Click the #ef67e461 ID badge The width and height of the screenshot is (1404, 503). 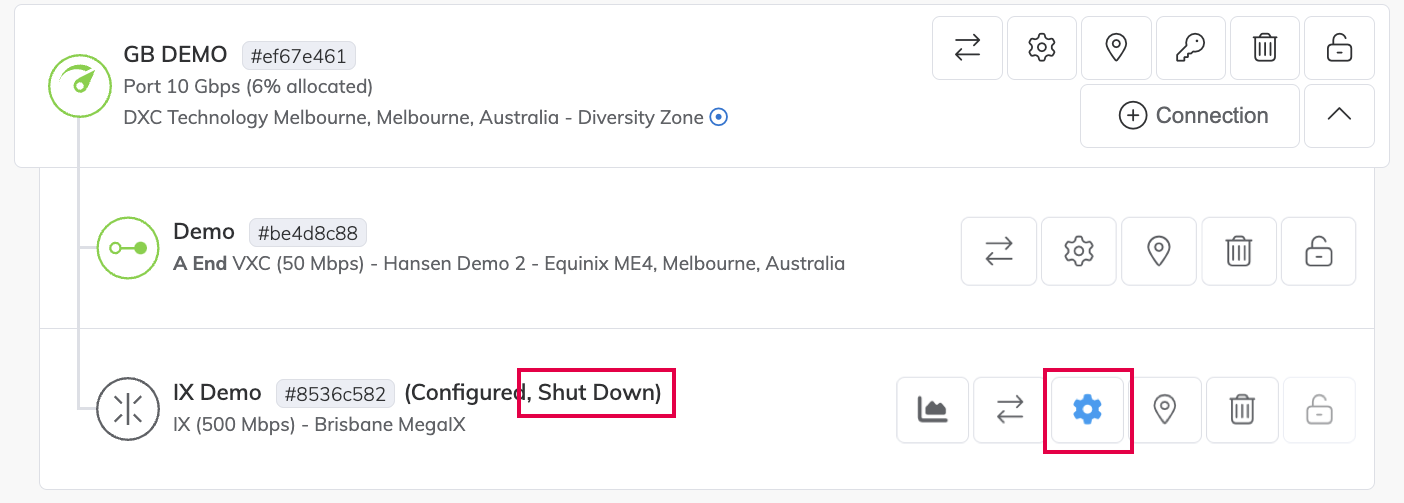click(x=299, y=55)
